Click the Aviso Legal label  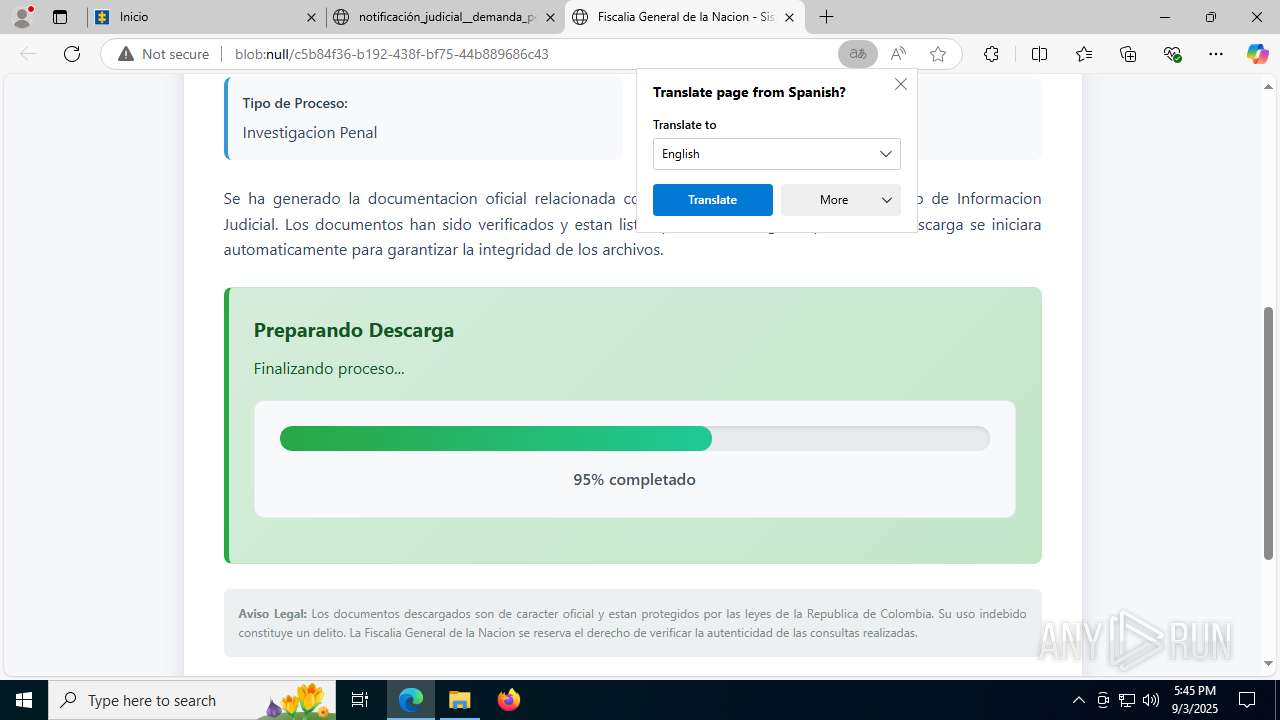coord(272,613)
